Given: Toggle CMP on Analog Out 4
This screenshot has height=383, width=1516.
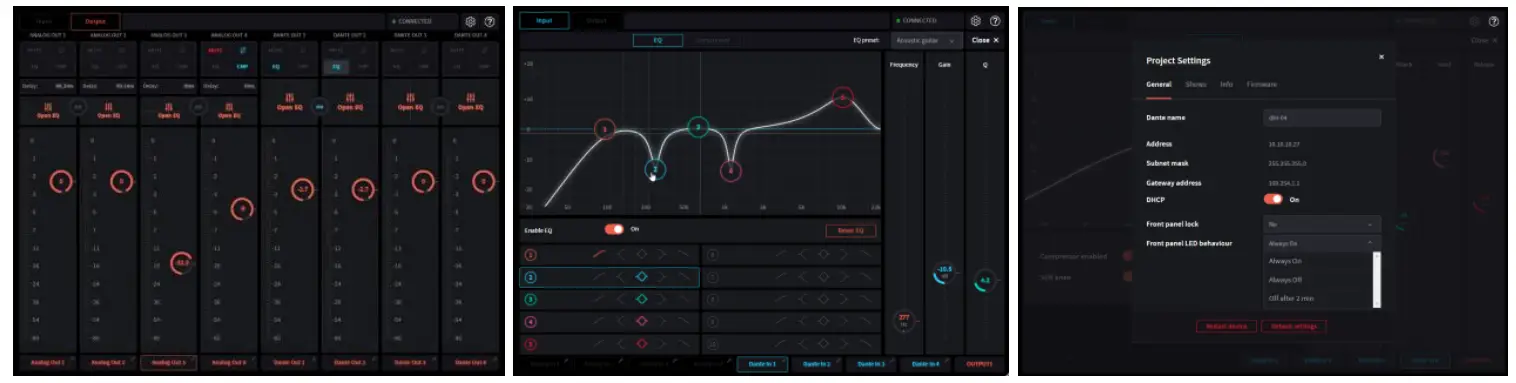Looking at the screenshot, I should click(242, 67).
